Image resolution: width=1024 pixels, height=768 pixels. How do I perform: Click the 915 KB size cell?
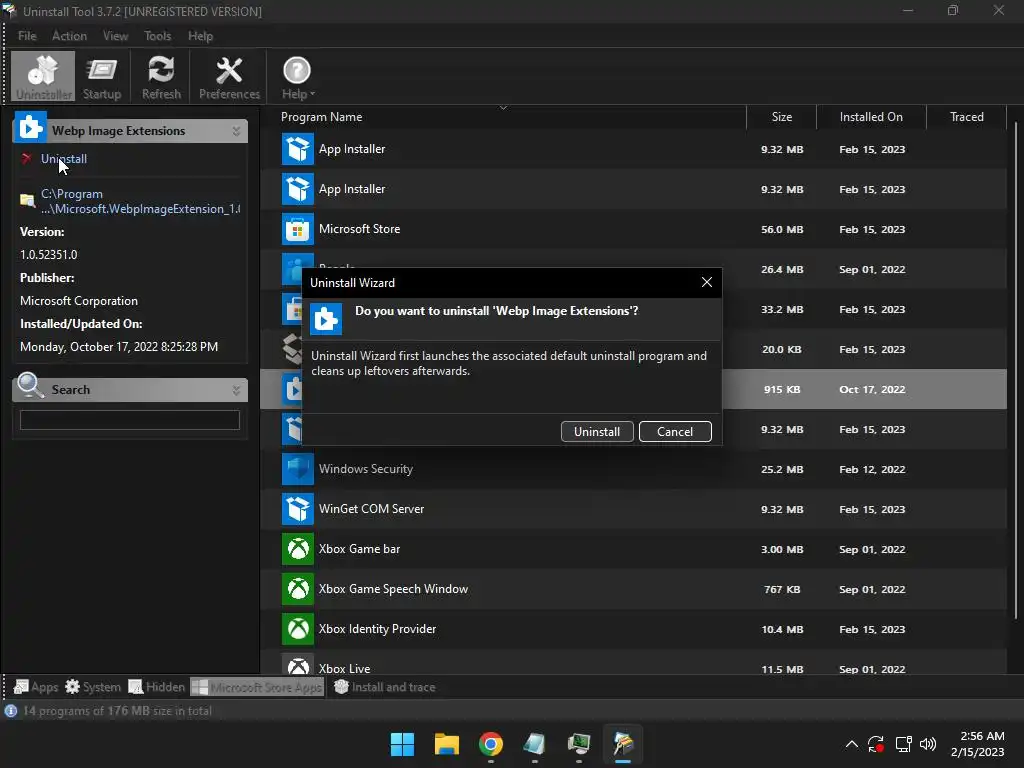click(782, 390)
